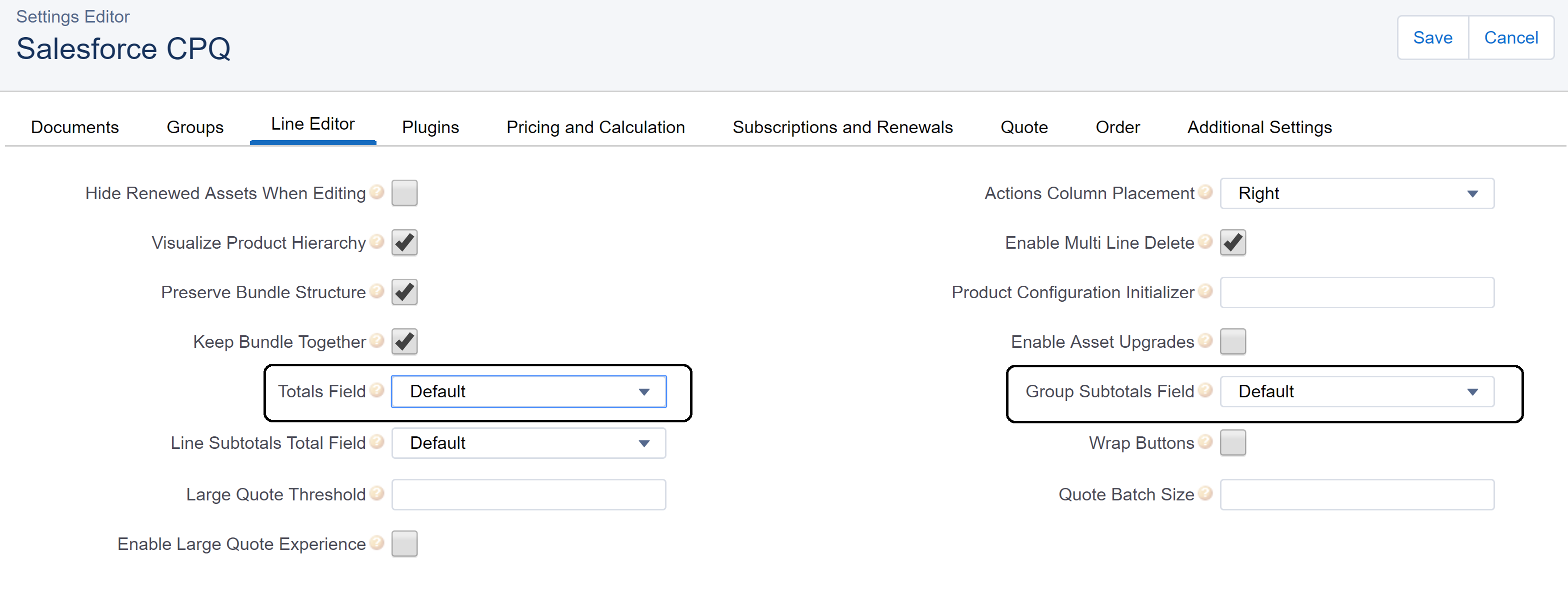Screen dimensions: 1568x594
Task: Open Group Subtotals Field dropdown
Action: [1357, 391]
